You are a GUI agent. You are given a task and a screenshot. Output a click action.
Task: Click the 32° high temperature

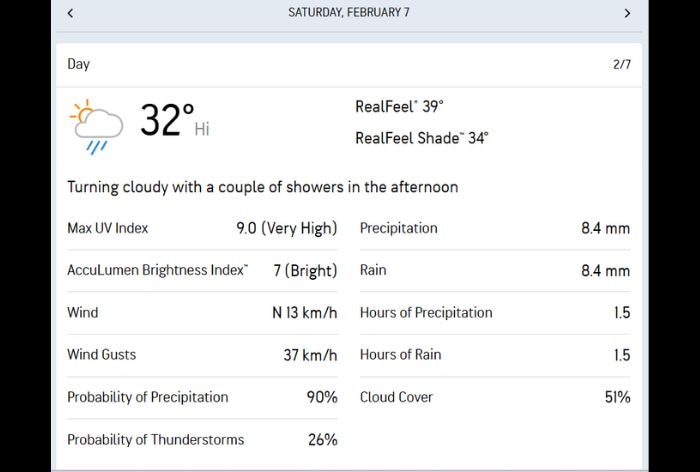coord(166,121)
